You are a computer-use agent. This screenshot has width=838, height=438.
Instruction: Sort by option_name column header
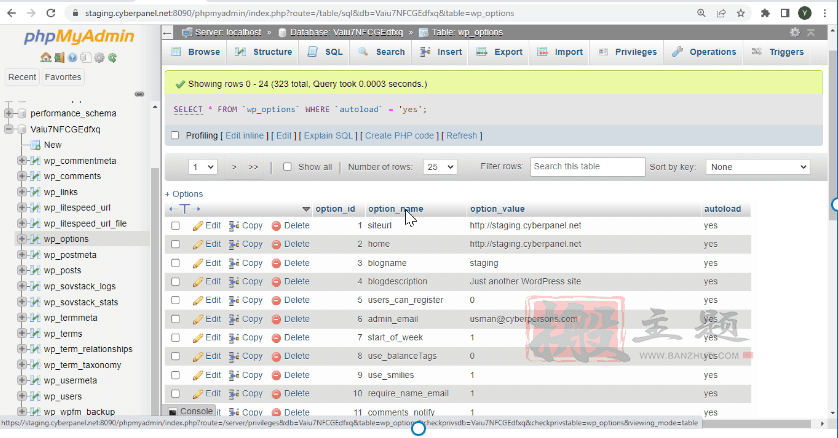click(395, 209)
